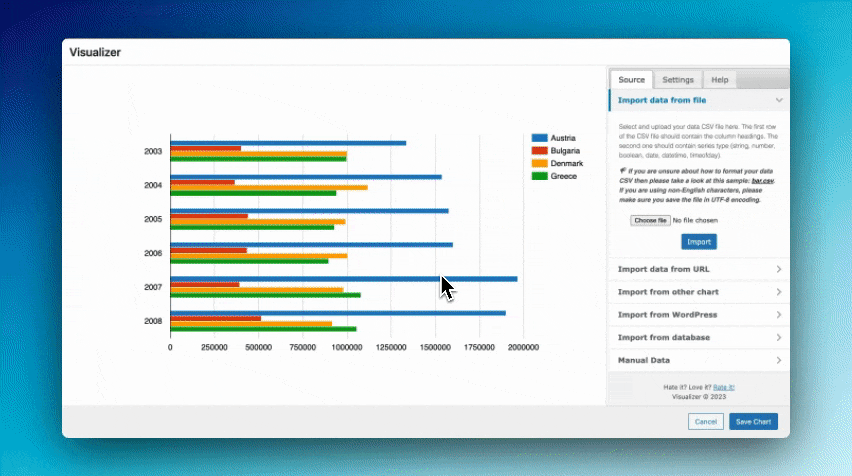This screenshot has height=476, width=852.
Task: Click the Denmark orange legend swatch
Action: [x=539, y=163]
